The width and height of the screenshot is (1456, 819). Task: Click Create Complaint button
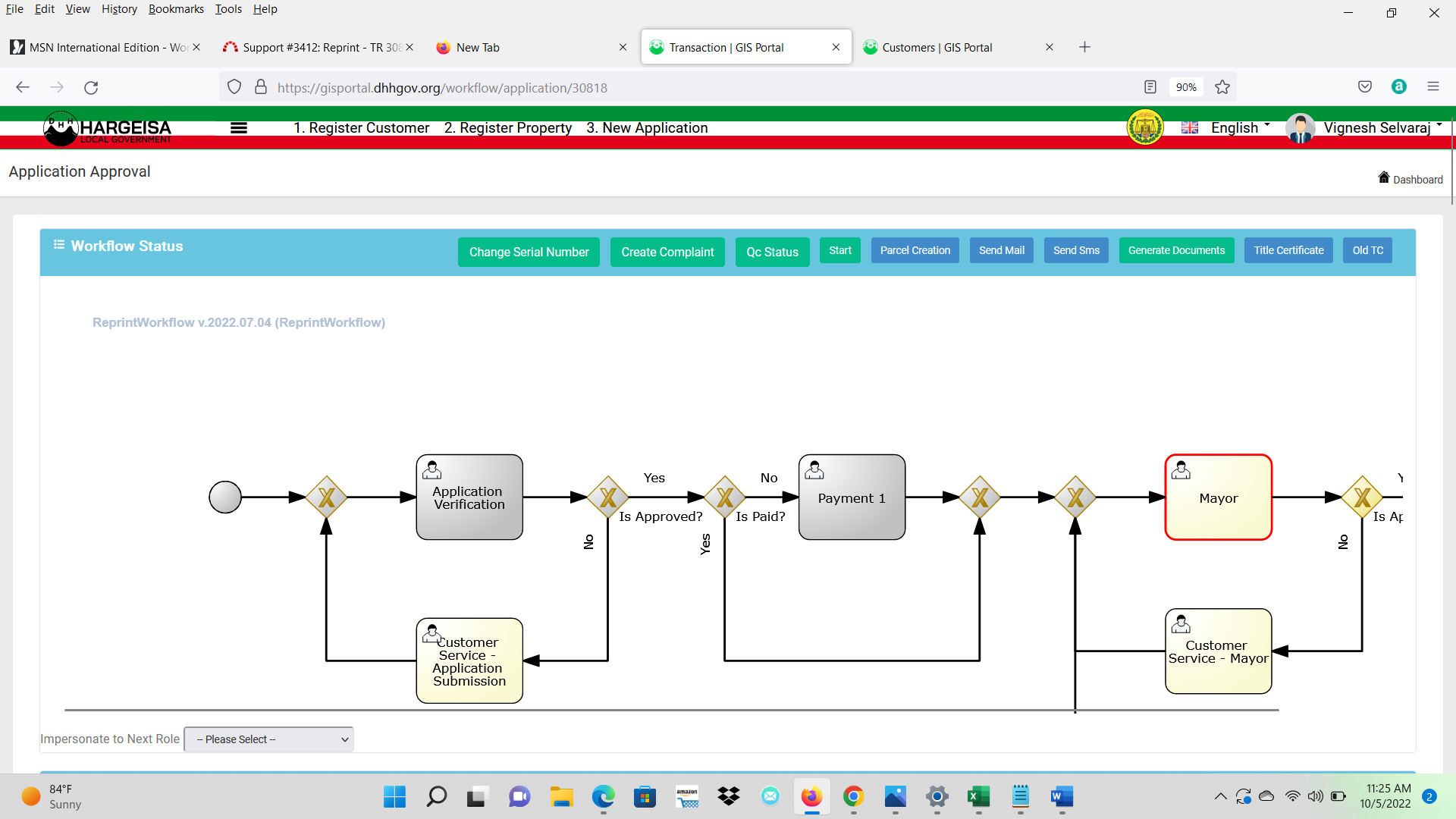tap(667, 252)
